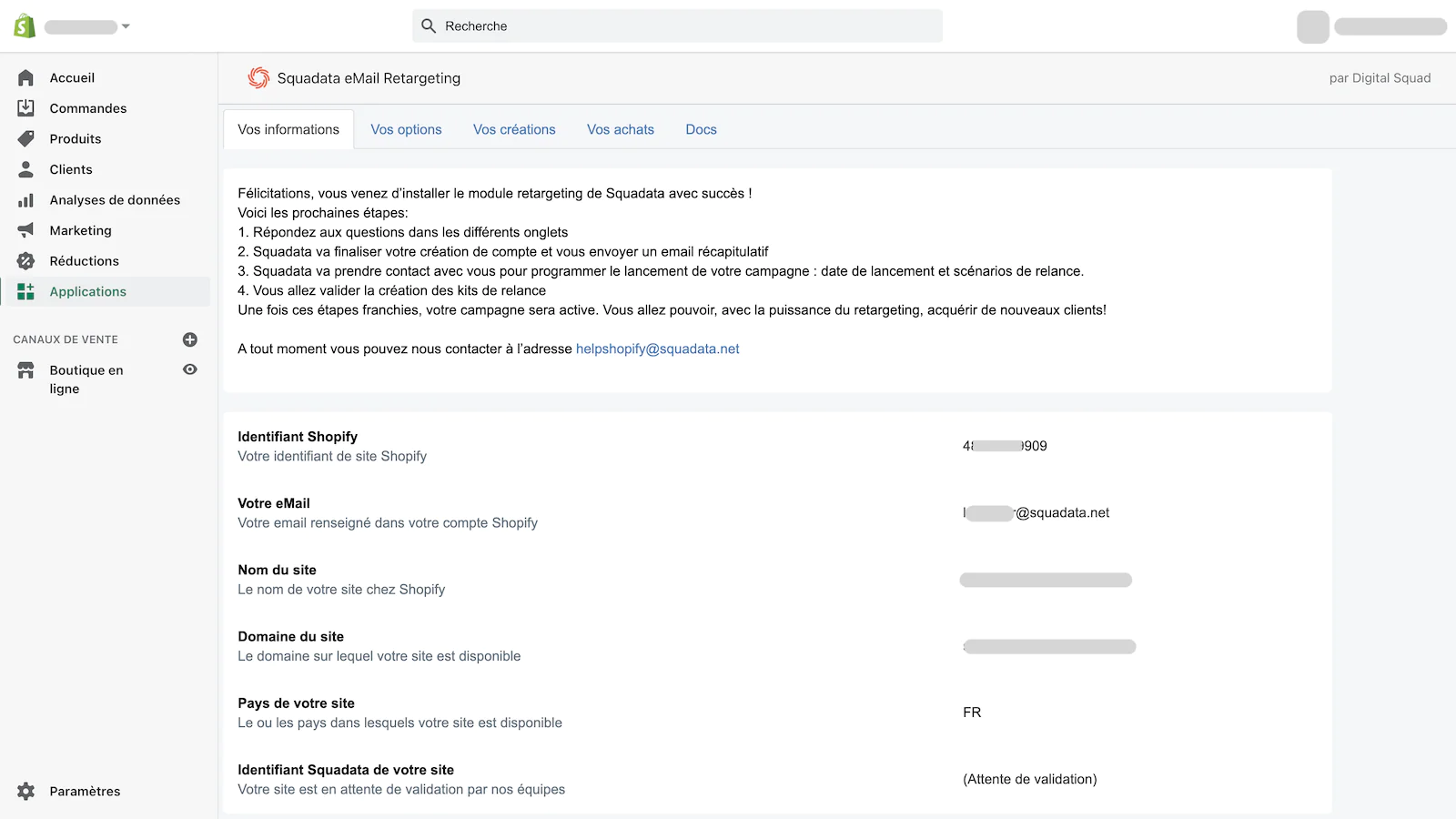Click the FR country value

pos(972,713)
